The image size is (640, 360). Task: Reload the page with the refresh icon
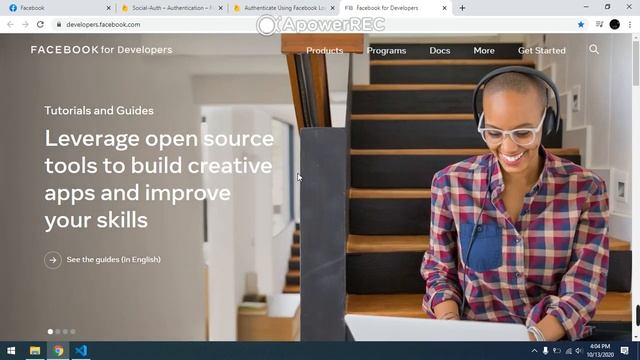point(40,24)
